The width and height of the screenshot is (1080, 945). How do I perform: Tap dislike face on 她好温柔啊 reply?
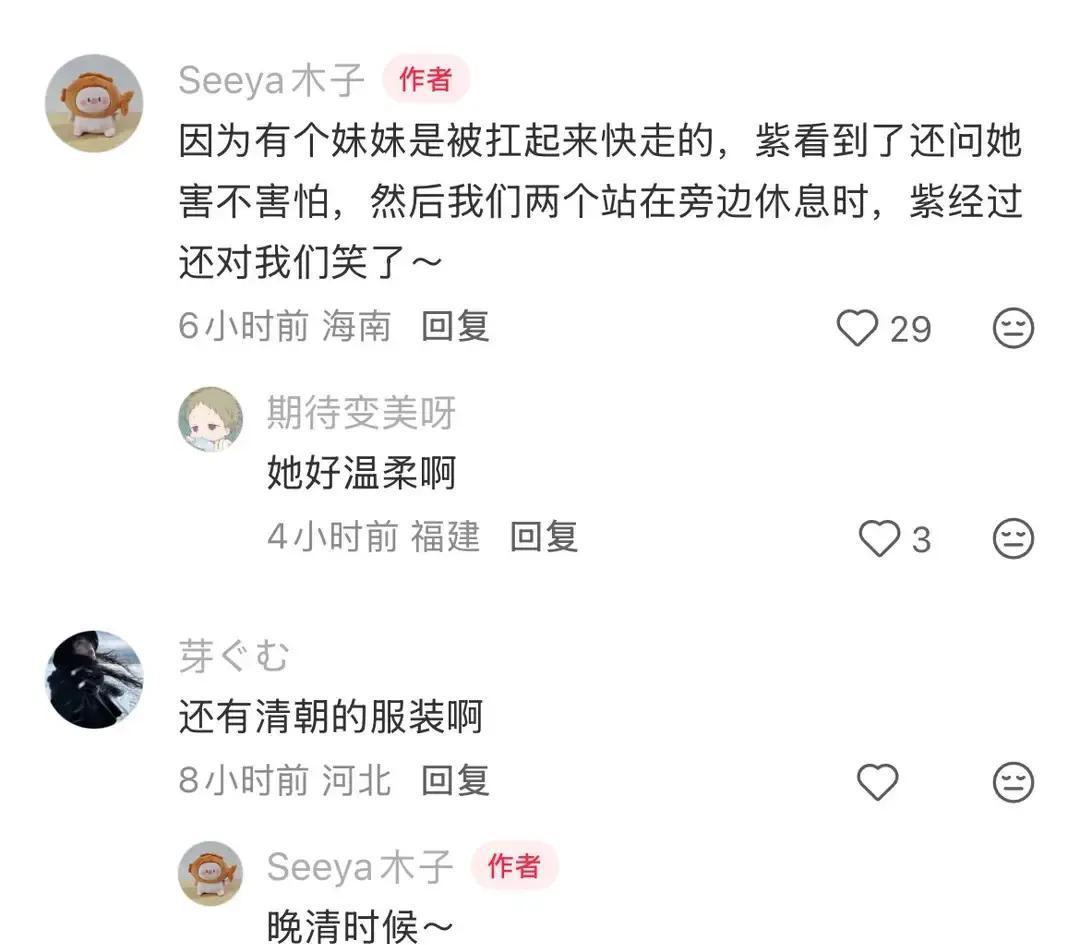pyautogui.click(x=1013, y=538)
